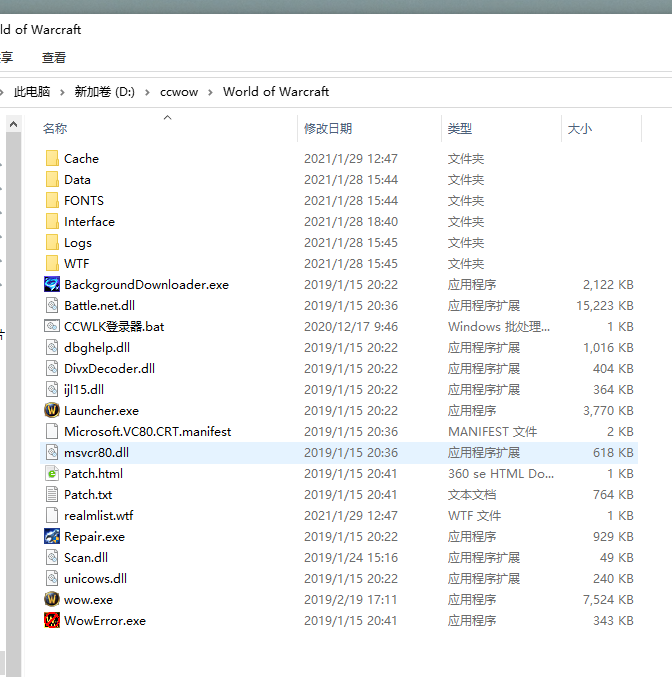Click the Patch.txt document icon
Image resolution: width=672 pixels, height=677 pixels.
click(52, 494)
